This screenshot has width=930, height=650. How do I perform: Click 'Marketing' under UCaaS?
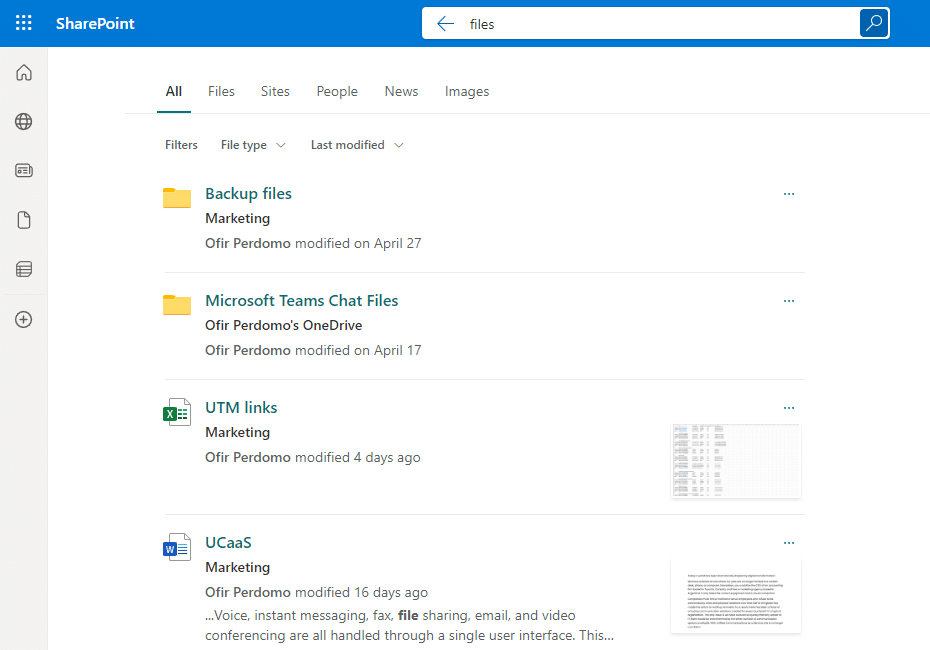click(x=237, y=568)
